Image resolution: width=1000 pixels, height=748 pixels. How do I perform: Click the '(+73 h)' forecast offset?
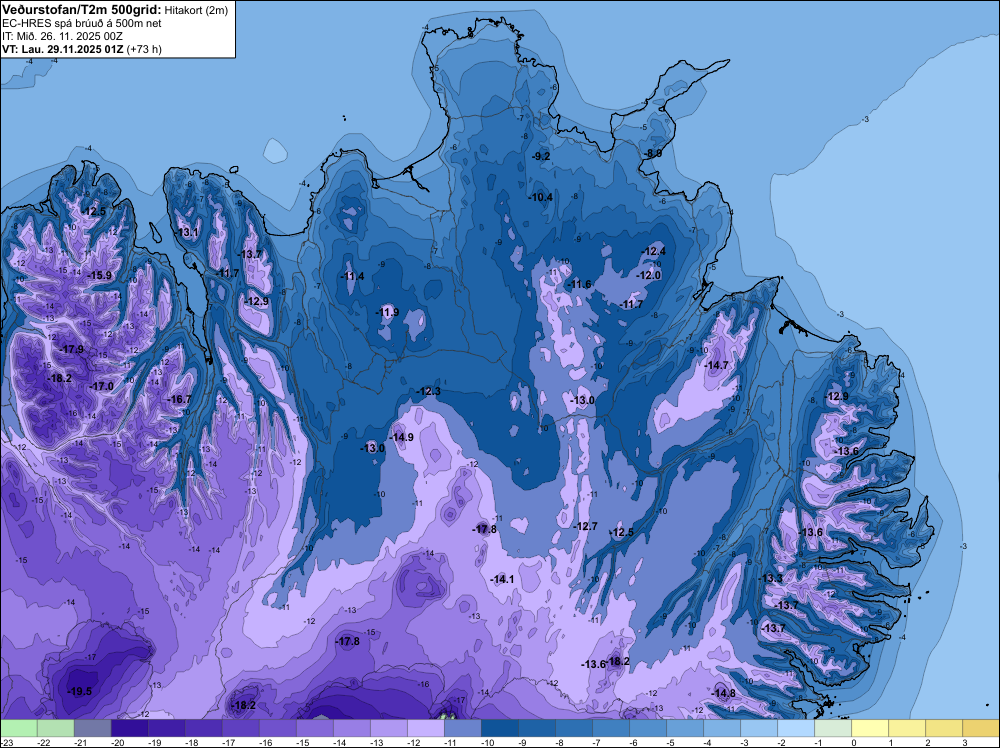click(143, 49)
